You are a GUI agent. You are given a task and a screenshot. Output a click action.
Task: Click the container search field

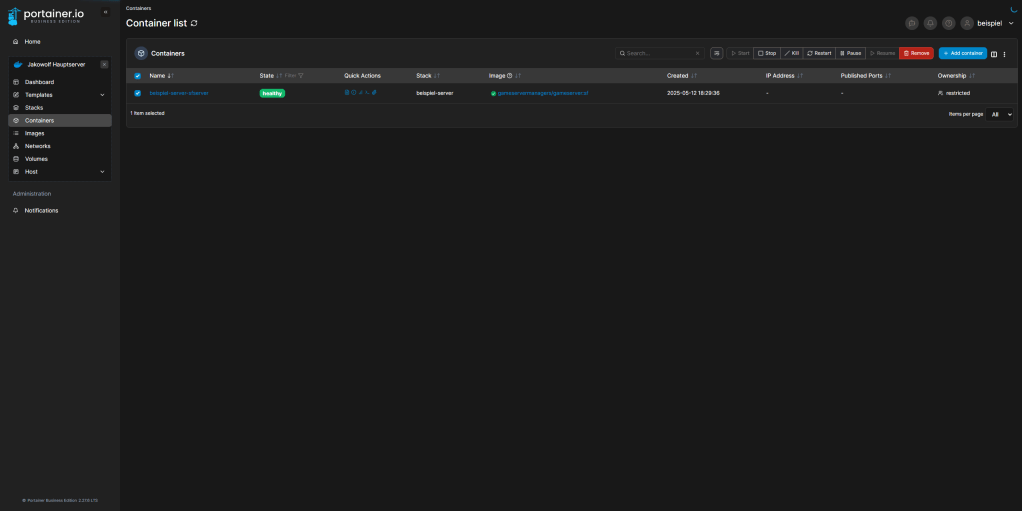[660, 53]
